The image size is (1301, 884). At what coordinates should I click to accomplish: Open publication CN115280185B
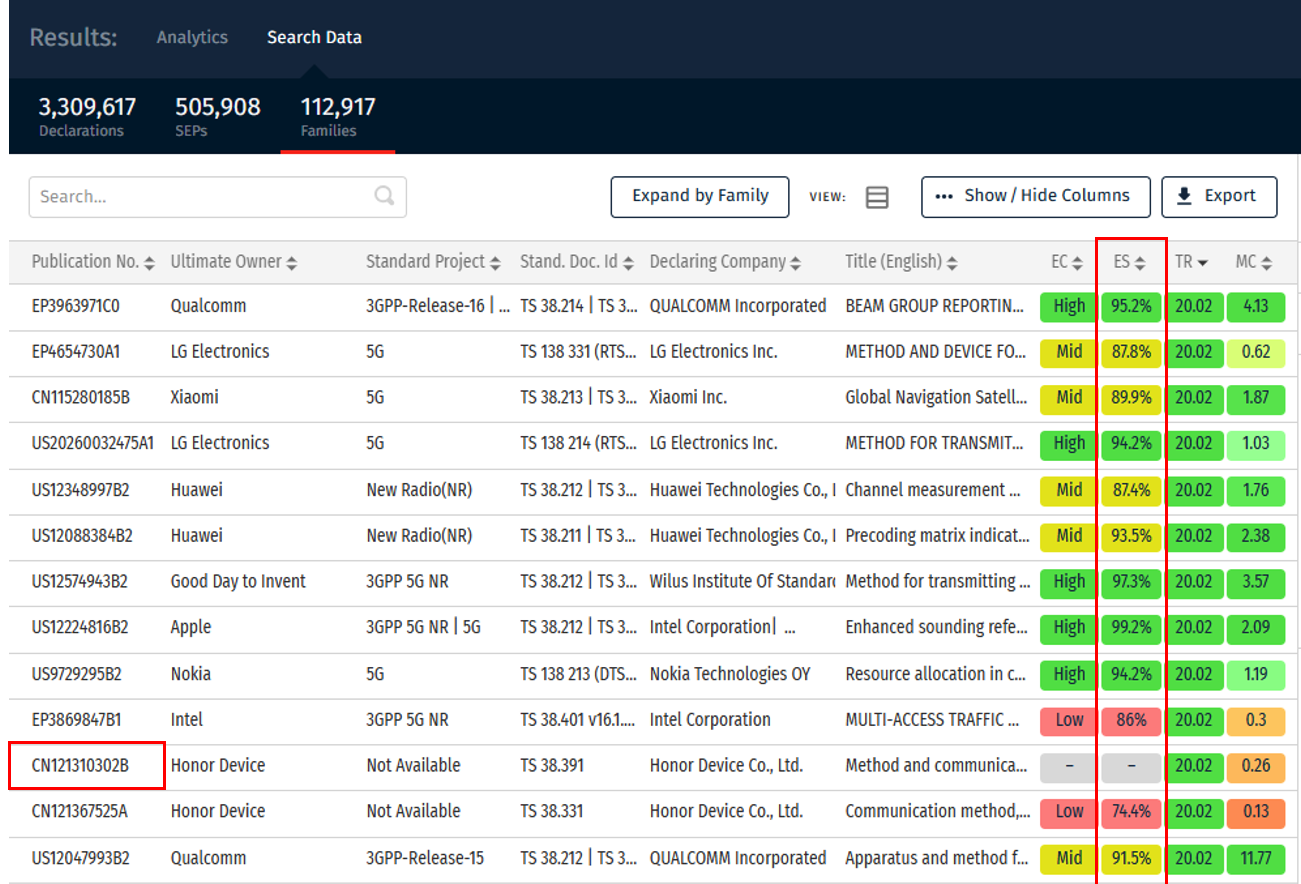(80, 398)
